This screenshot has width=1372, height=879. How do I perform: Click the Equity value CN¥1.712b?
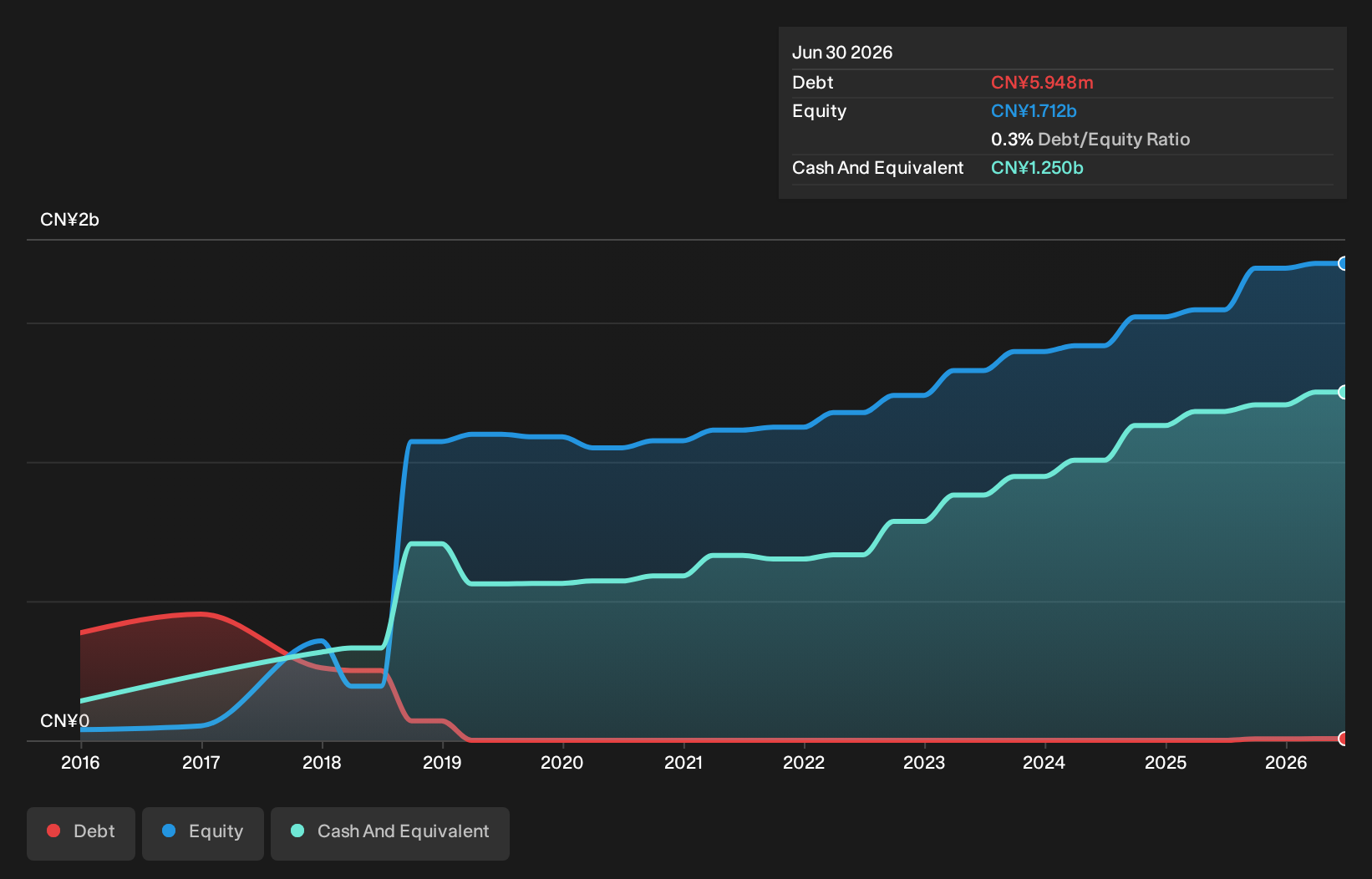coord(1034,111)
